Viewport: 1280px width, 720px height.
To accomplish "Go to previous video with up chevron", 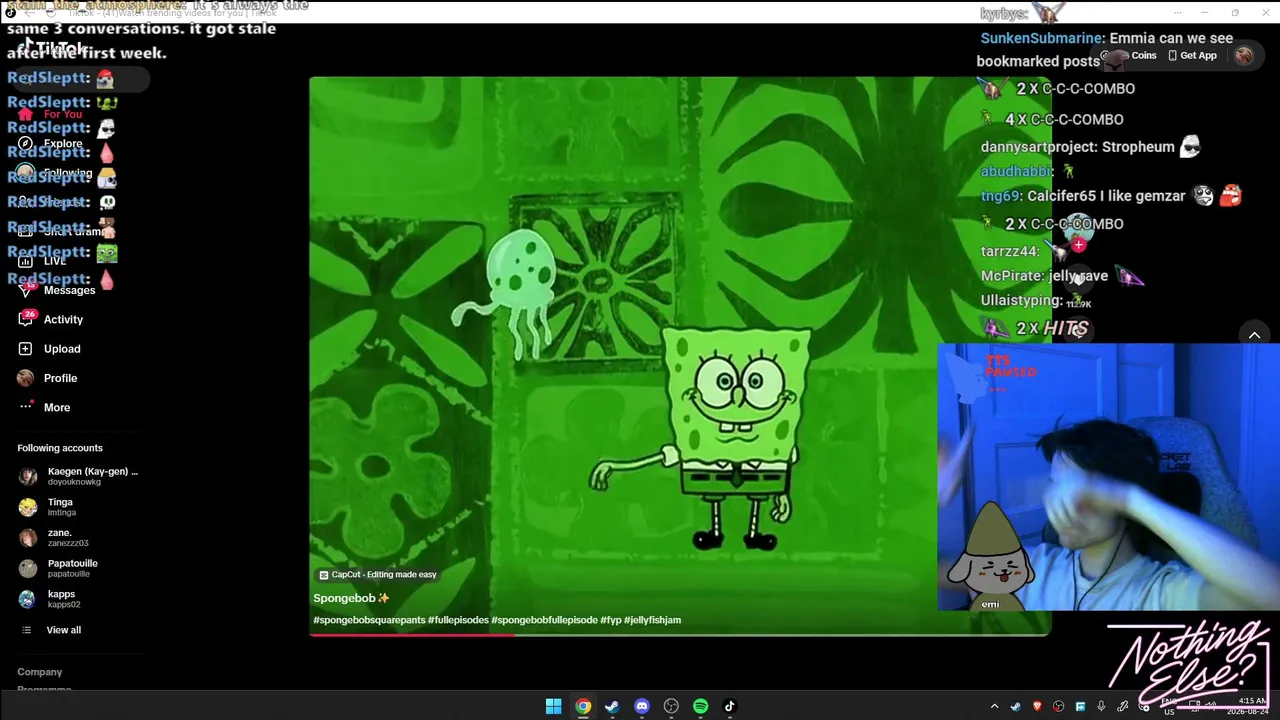I will [1254, 335].
